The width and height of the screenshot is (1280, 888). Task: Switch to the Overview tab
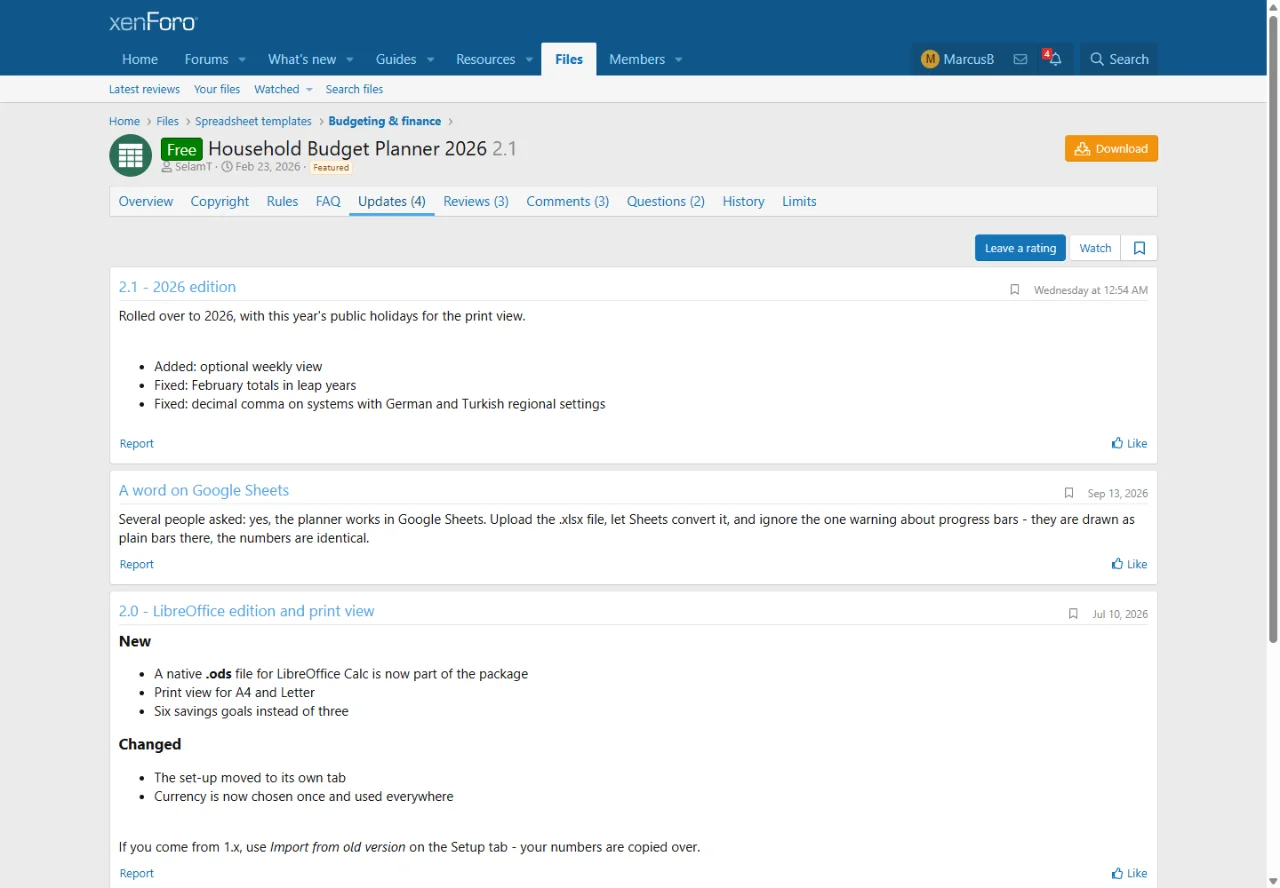click(146, 201)
